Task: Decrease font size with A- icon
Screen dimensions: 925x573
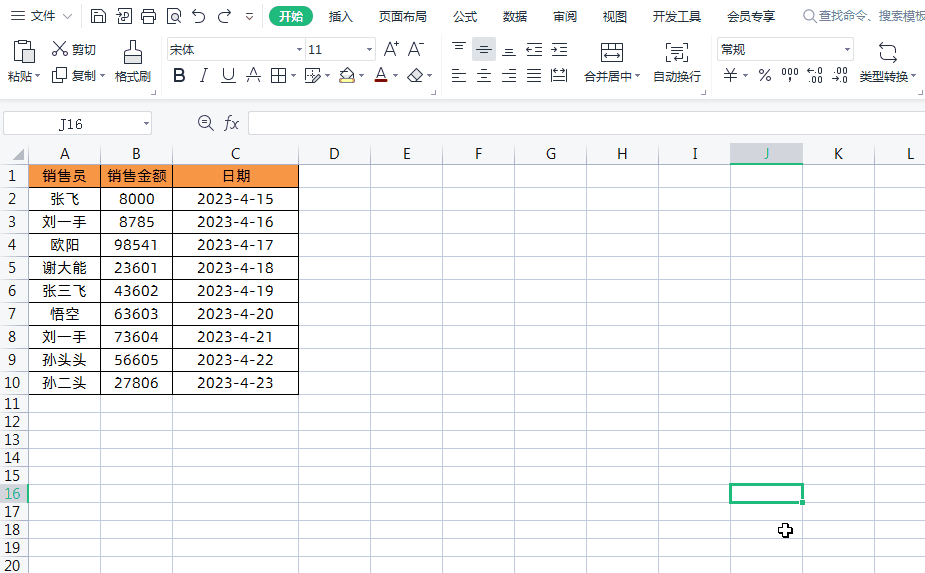Action: click(x=416, y=49)
